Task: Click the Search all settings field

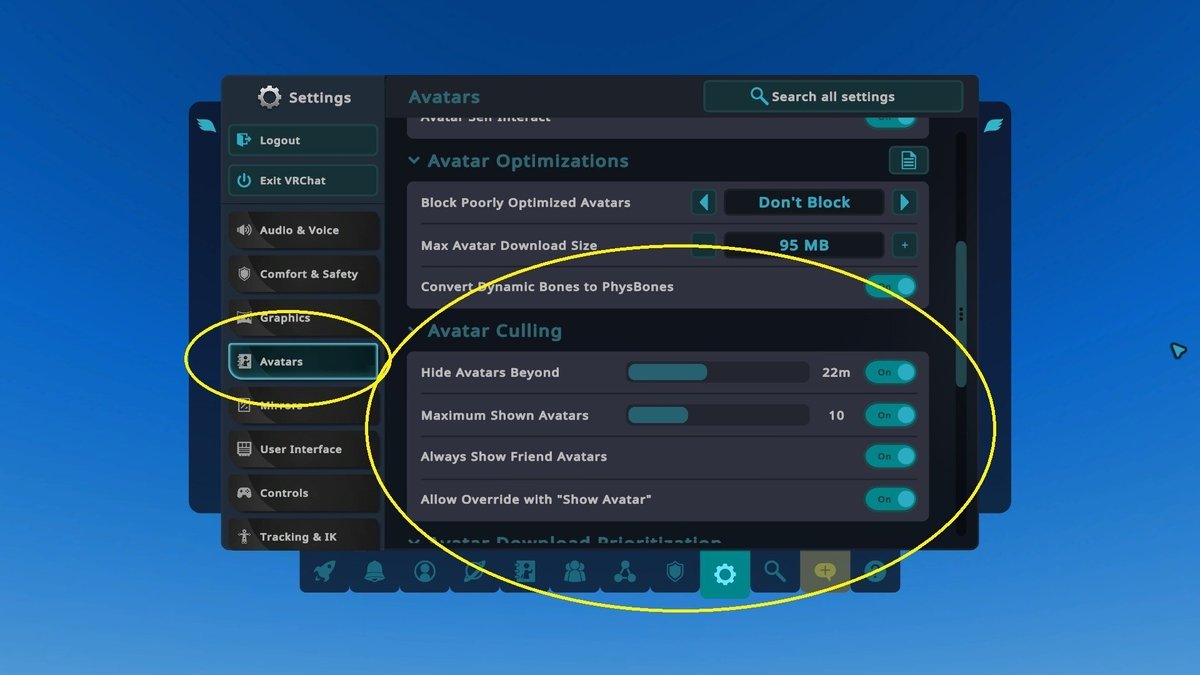Action: coord(833,97)
